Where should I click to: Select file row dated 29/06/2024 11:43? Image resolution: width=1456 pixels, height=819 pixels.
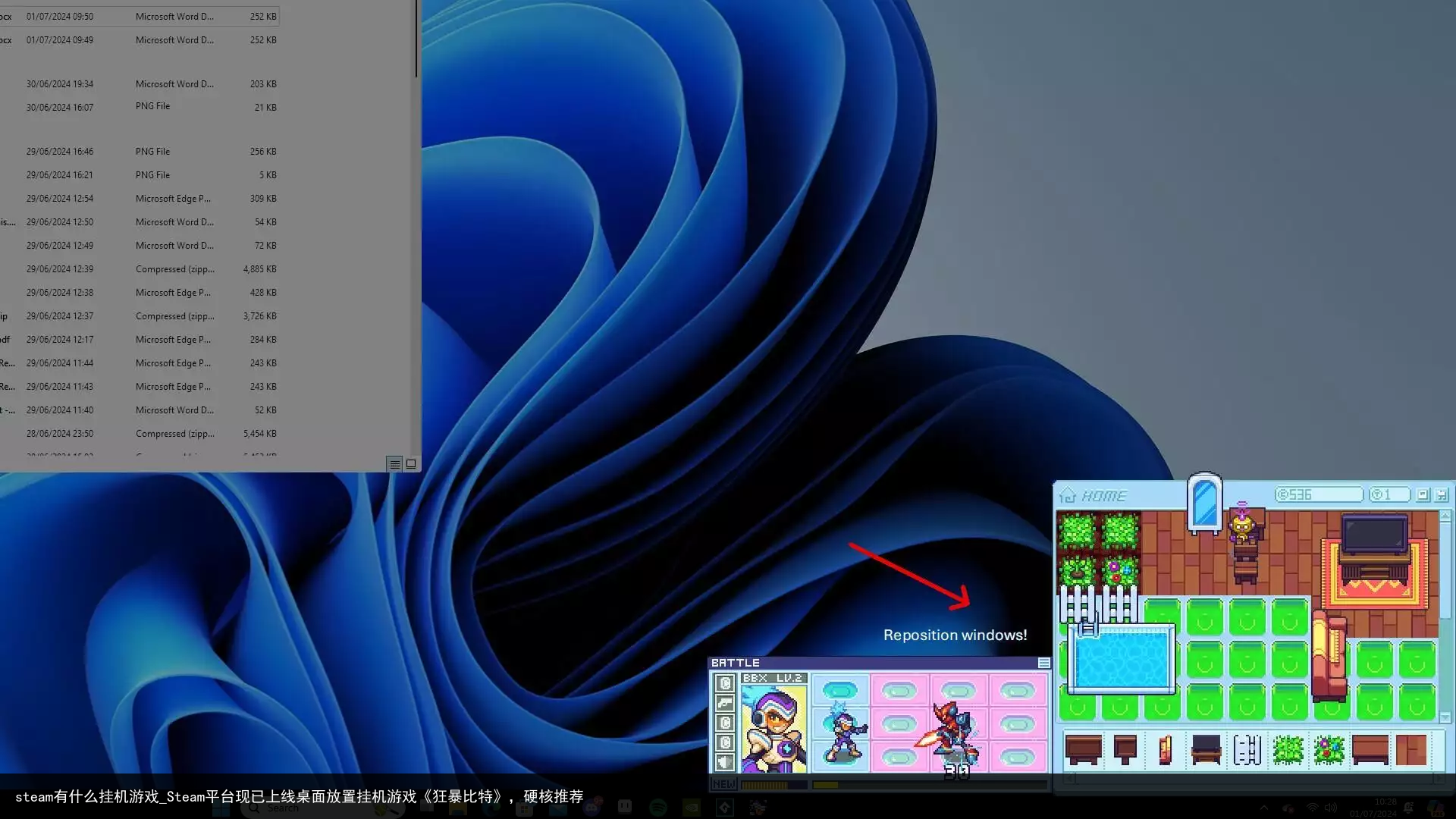(140, 386)
